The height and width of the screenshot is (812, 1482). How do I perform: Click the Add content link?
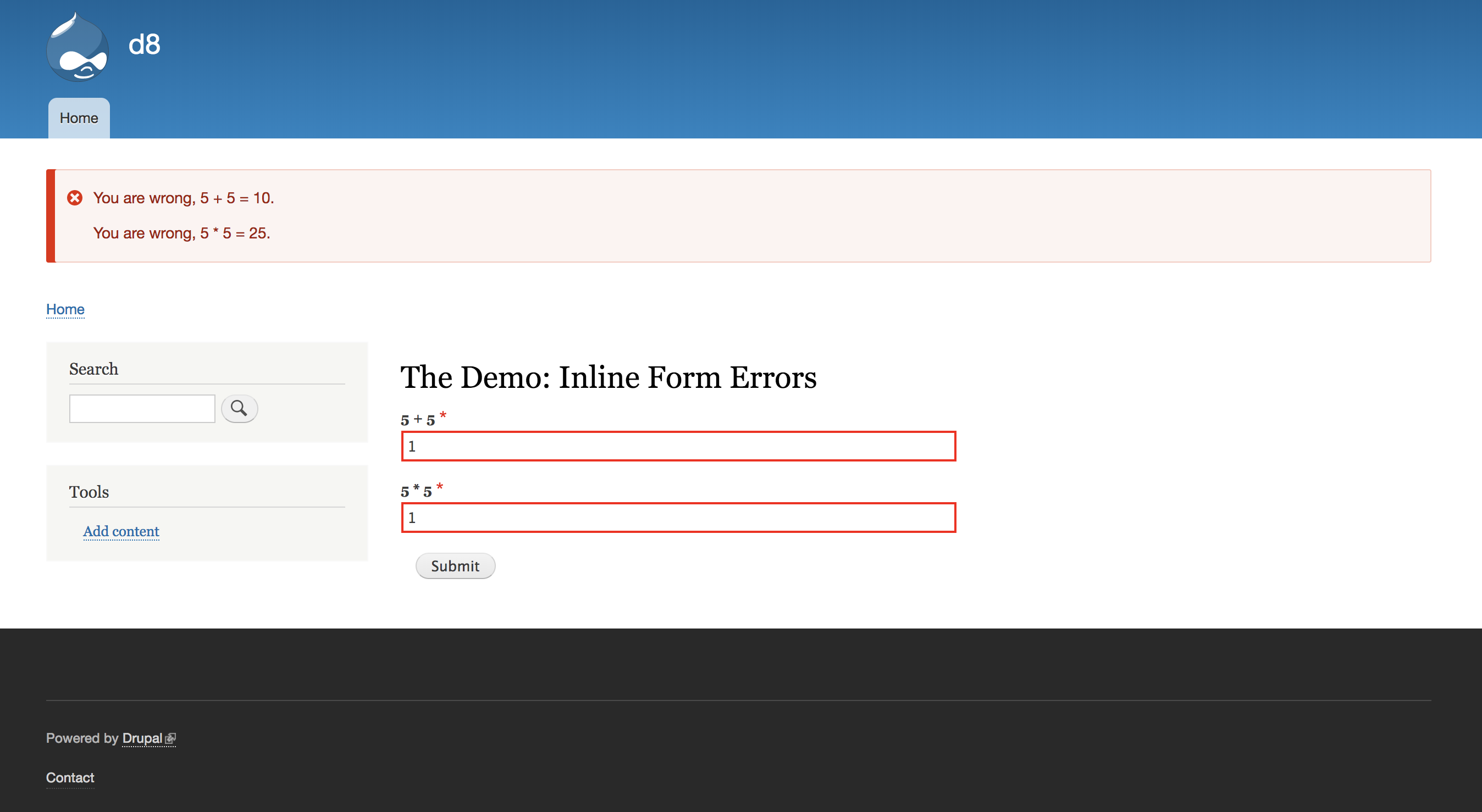click(x=120, y=531)
